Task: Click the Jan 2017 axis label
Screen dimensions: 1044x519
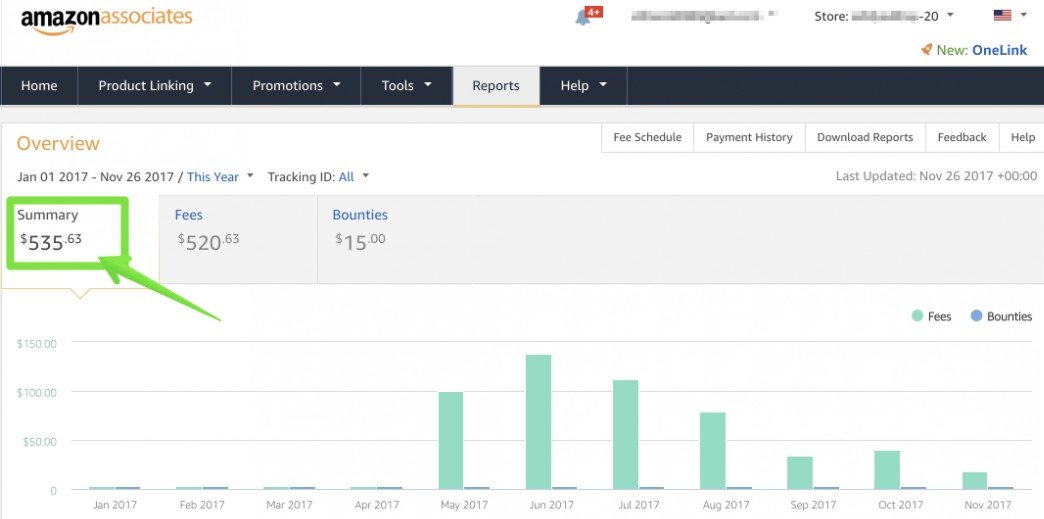Action: click(115, 505)
